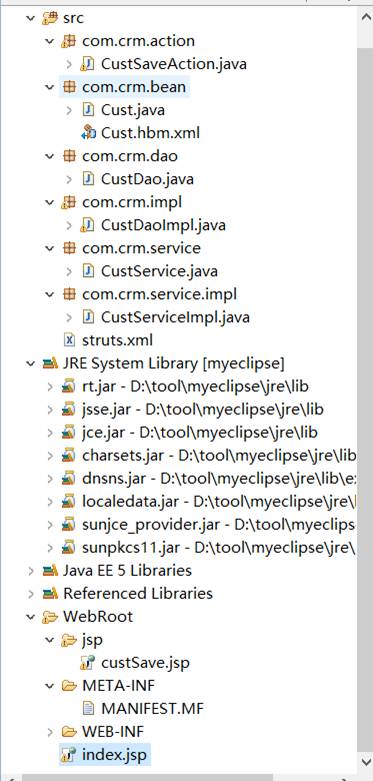Click the WebRoot folder icon

click(50, 617)
